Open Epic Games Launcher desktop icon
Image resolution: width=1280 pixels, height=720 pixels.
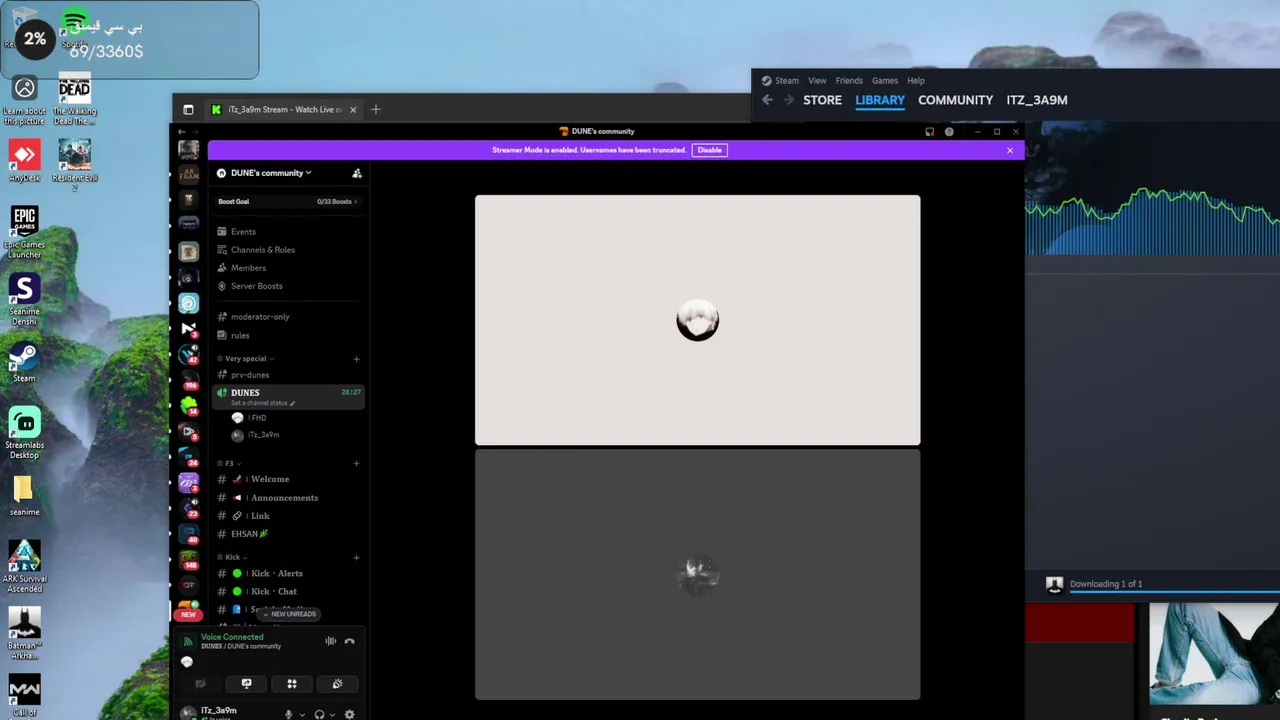coord(25,232)
